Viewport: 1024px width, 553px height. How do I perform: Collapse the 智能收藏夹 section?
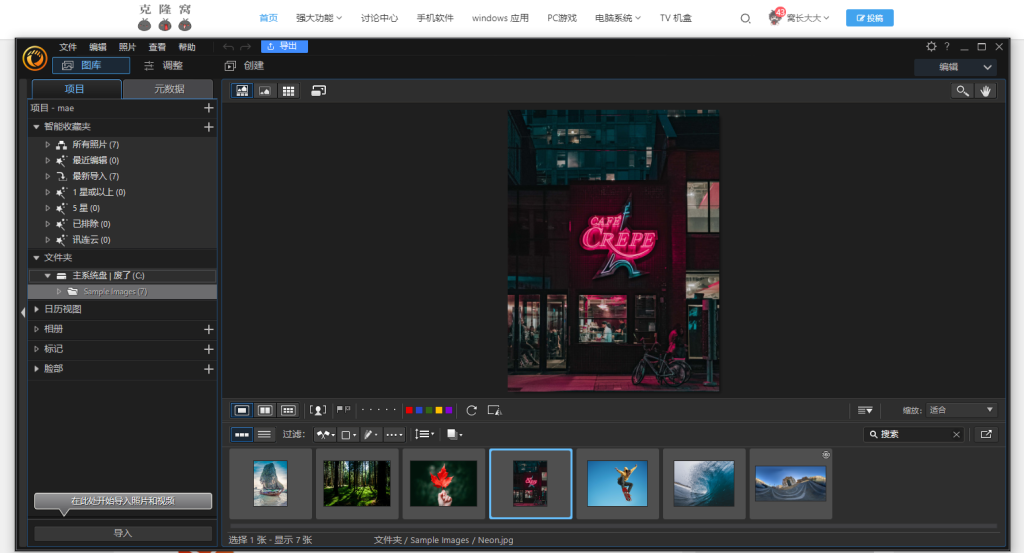pyautogui.click(x=37, y=127)
